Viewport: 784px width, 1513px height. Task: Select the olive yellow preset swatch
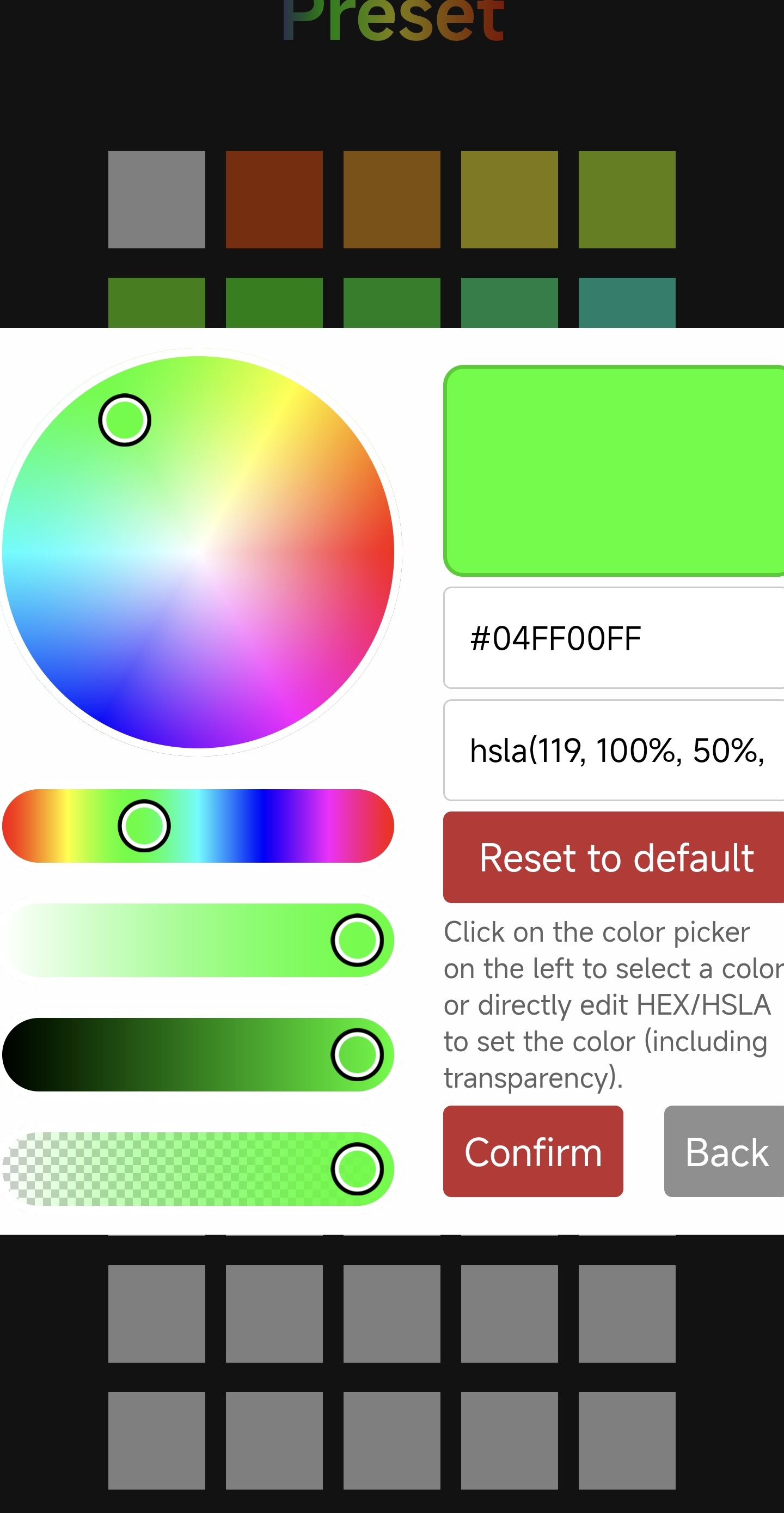click(x=509, y=200)
